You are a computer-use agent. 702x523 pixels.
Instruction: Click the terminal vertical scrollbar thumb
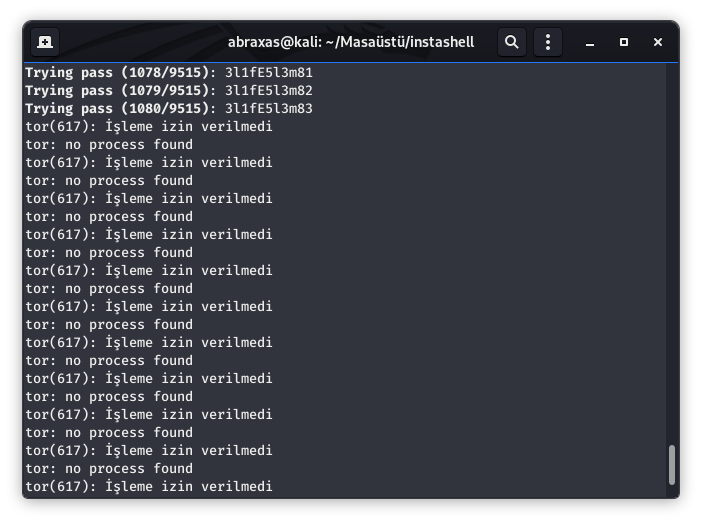click(672, 464)
